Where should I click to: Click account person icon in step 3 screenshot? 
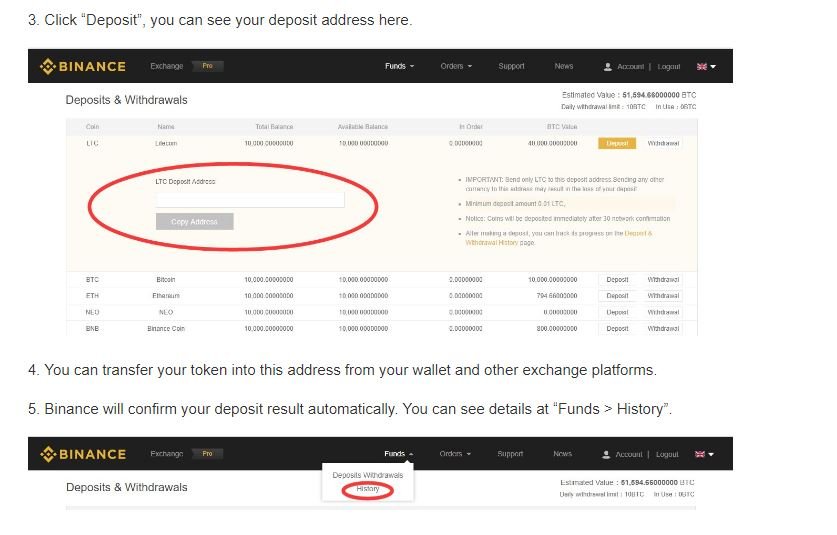607,67
